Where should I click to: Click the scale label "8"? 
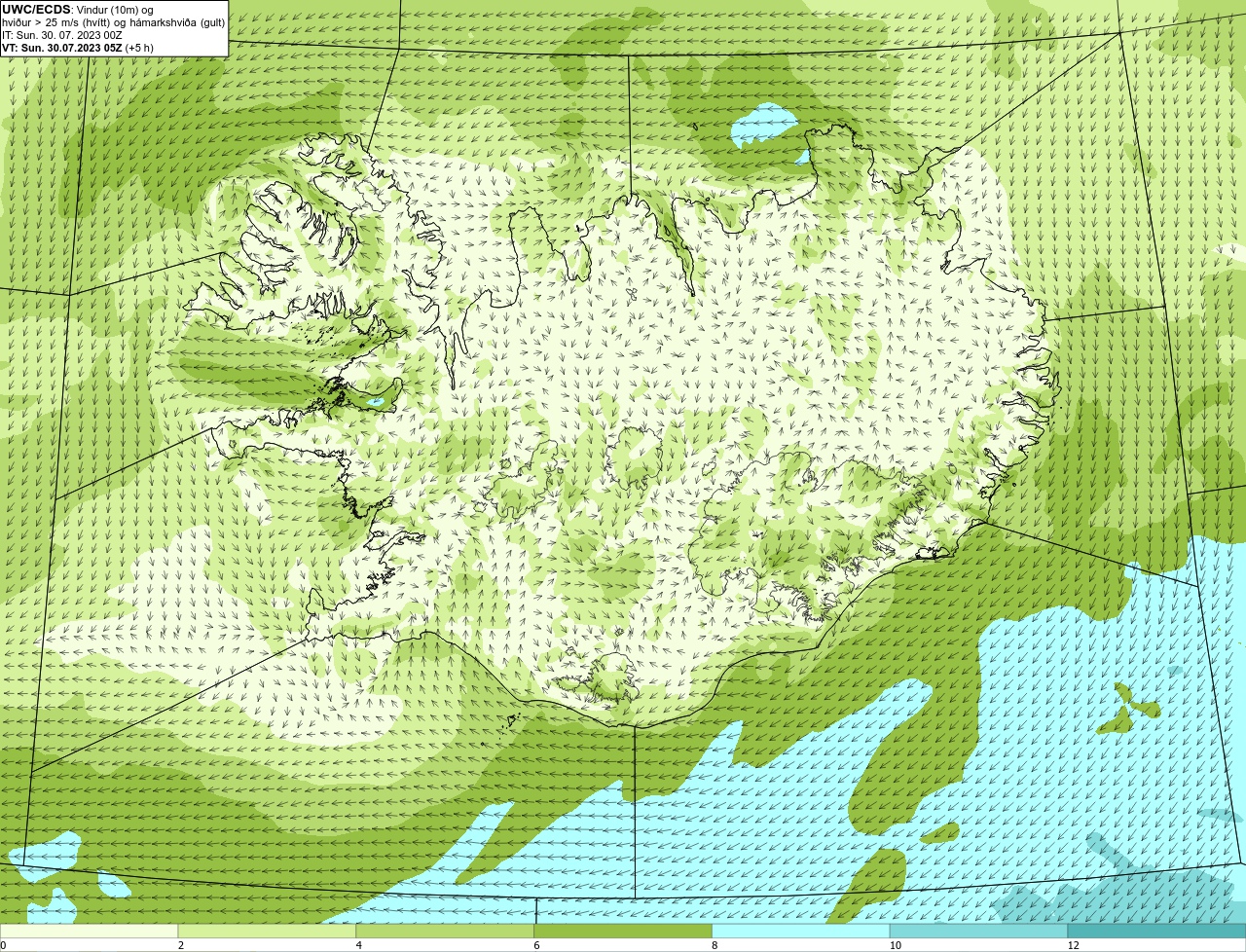715,945
